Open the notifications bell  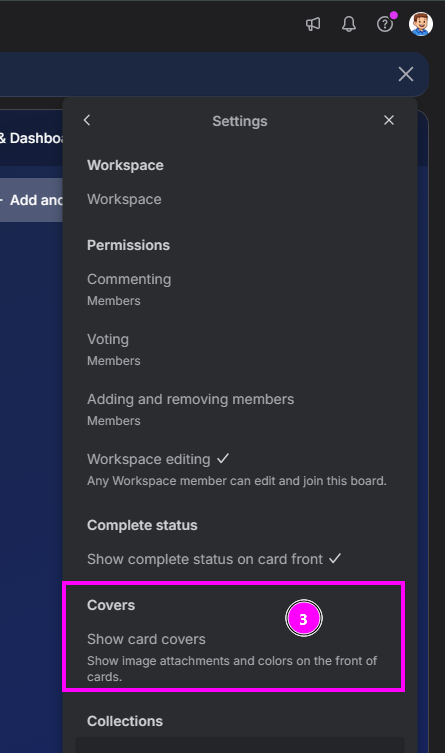(349, 24)
